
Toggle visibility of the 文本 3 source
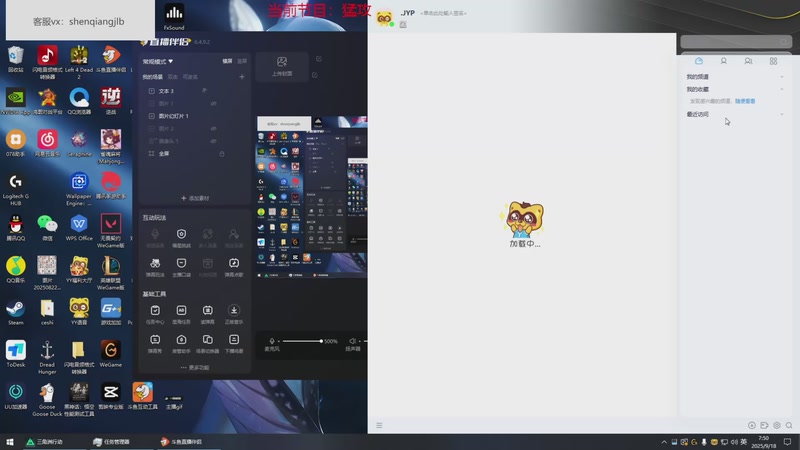[204, 90]
